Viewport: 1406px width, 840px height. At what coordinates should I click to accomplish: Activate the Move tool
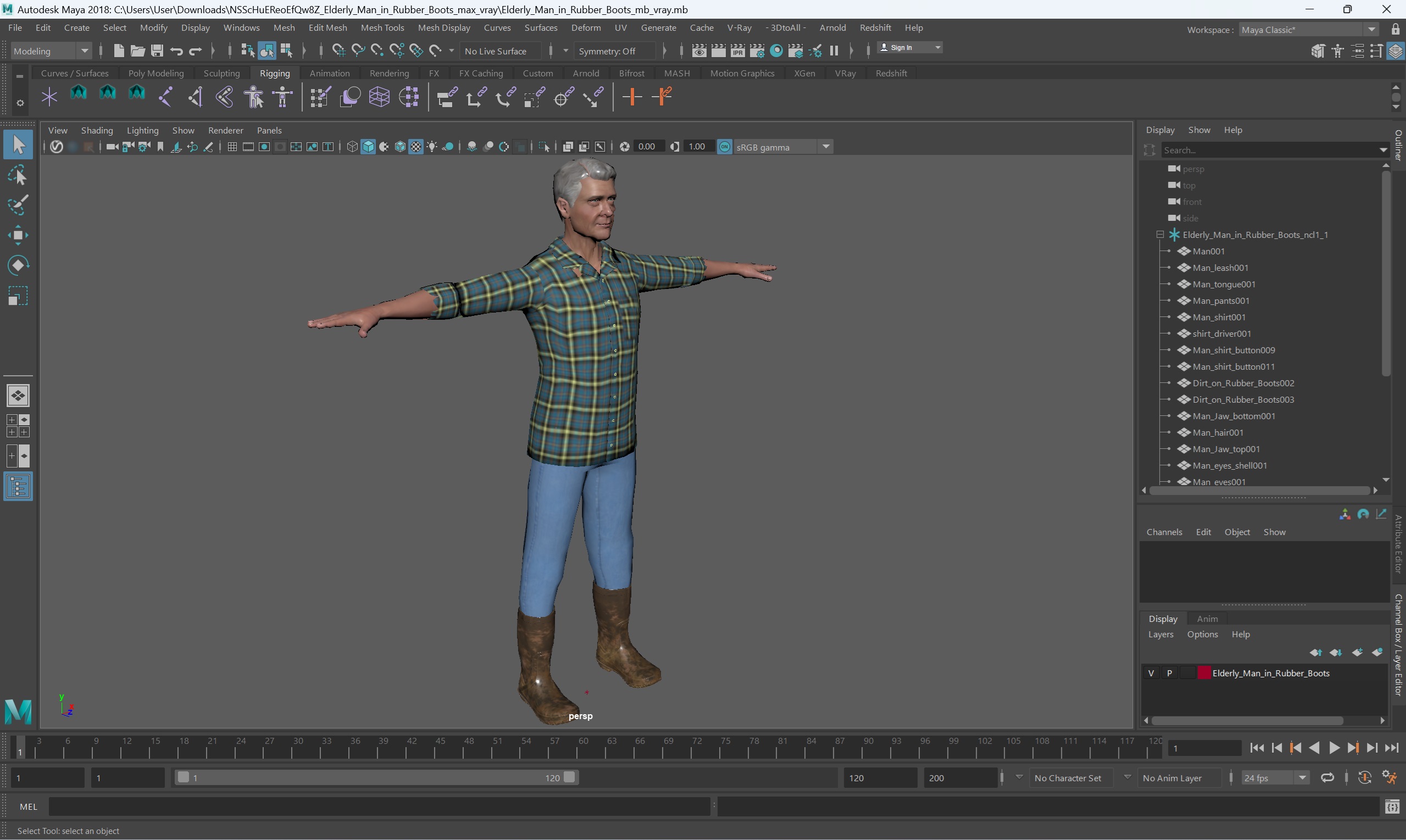coord(18,236)
